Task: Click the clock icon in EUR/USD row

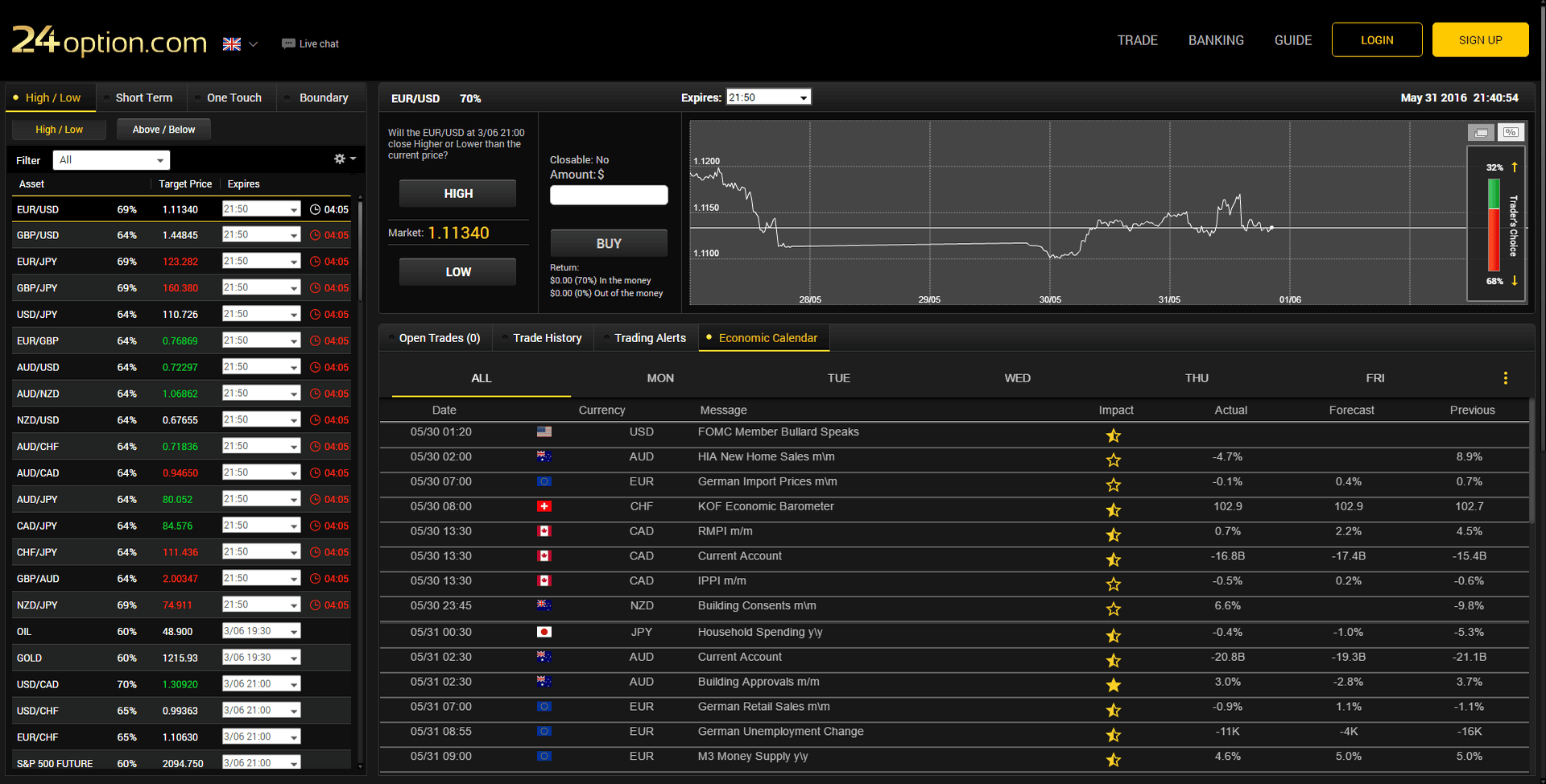Action: tap(315, 209)
